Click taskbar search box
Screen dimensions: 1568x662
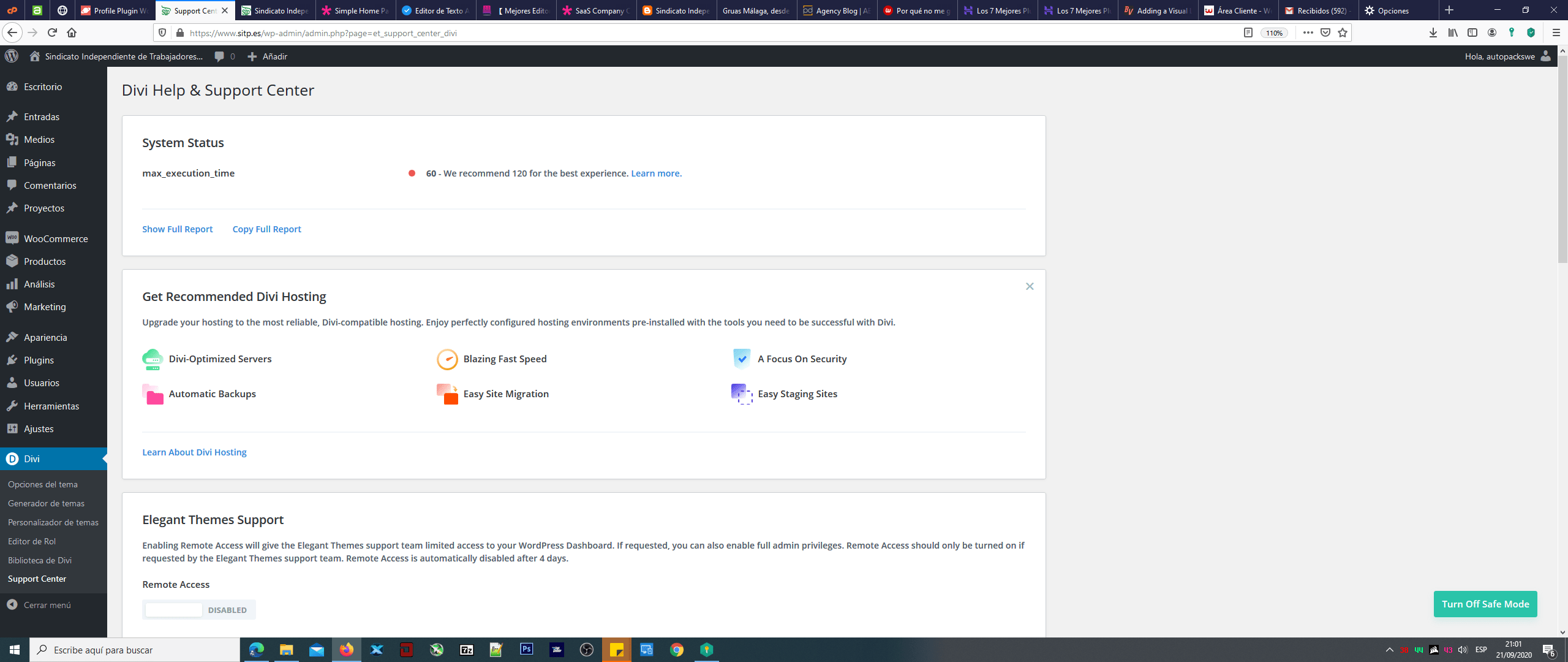coord(135,650)
